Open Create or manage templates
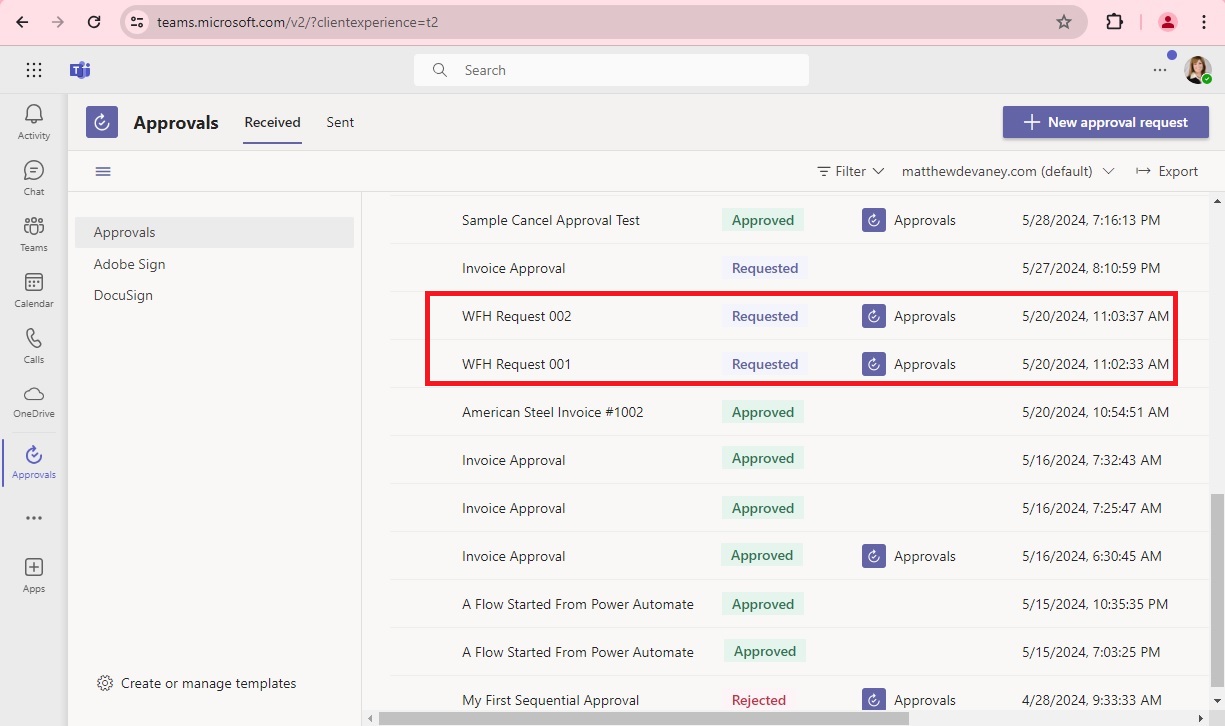The image size is (1225, 726). 196,683
